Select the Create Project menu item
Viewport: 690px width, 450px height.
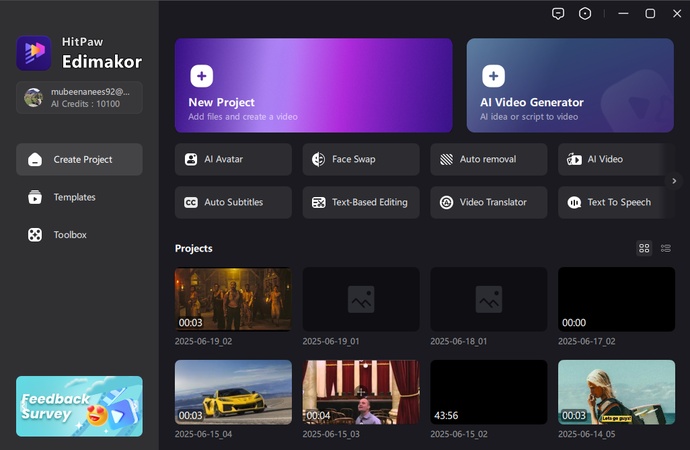[x=79, y=159]
